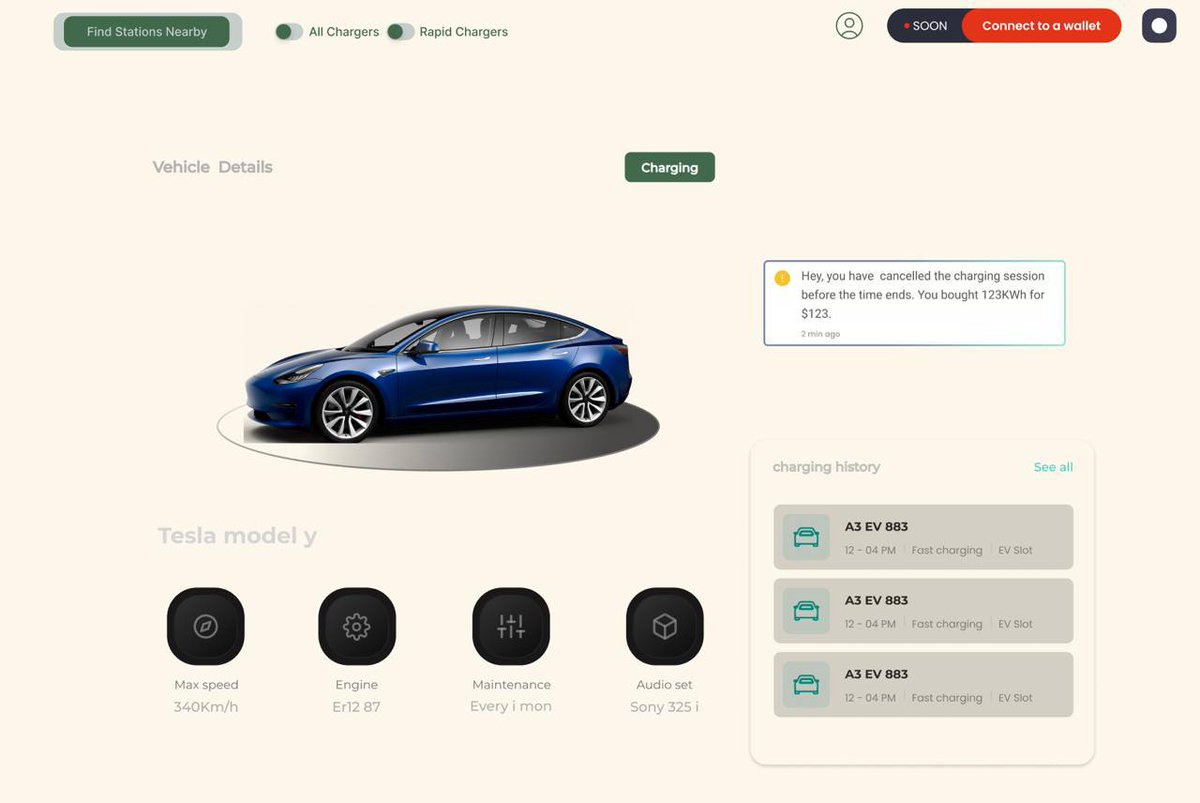The height and width of the screenshot is (803, 1200).
Task: Open the Maintenance sliders icon
Action: pyautogui.click(x=511, y=627)
